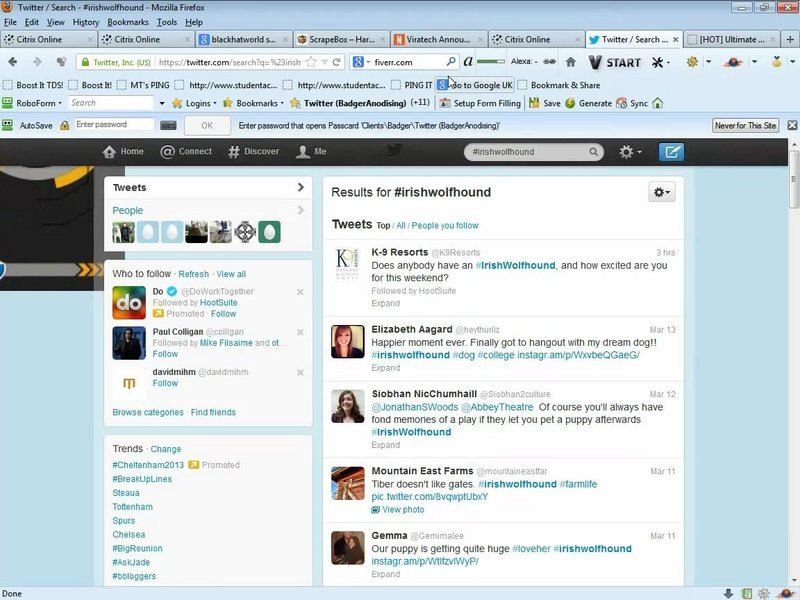Screen dimensions: 800x600
Task: Compose new tweet with blue button
Action: [x=671, y=152]
